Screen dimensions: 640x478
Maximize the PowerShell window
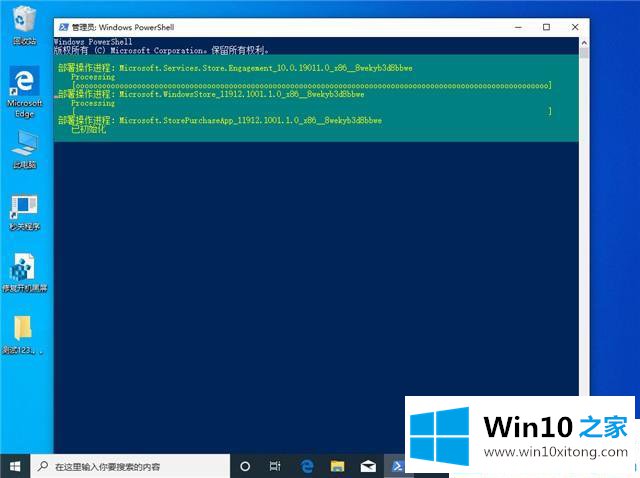tap(547, 27)
